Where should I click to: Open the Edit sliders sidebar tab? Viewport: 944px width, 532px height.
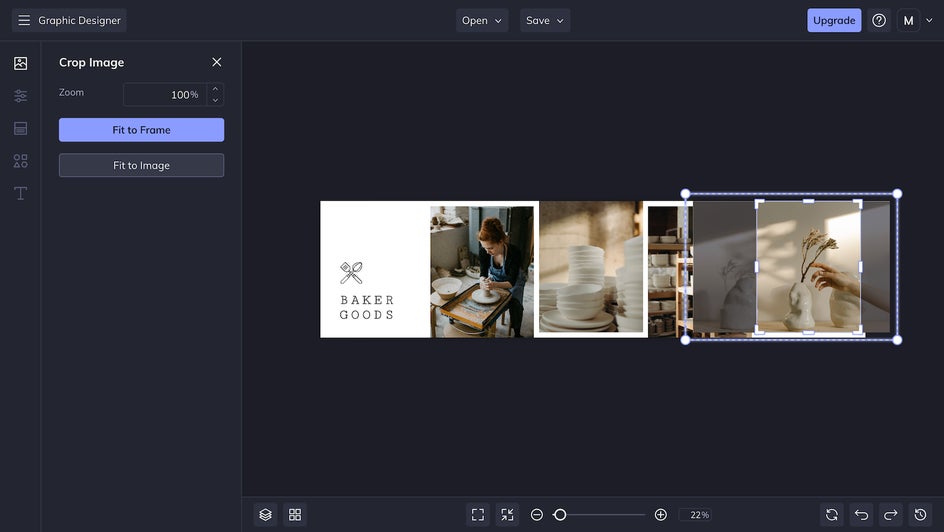[20, 96]
